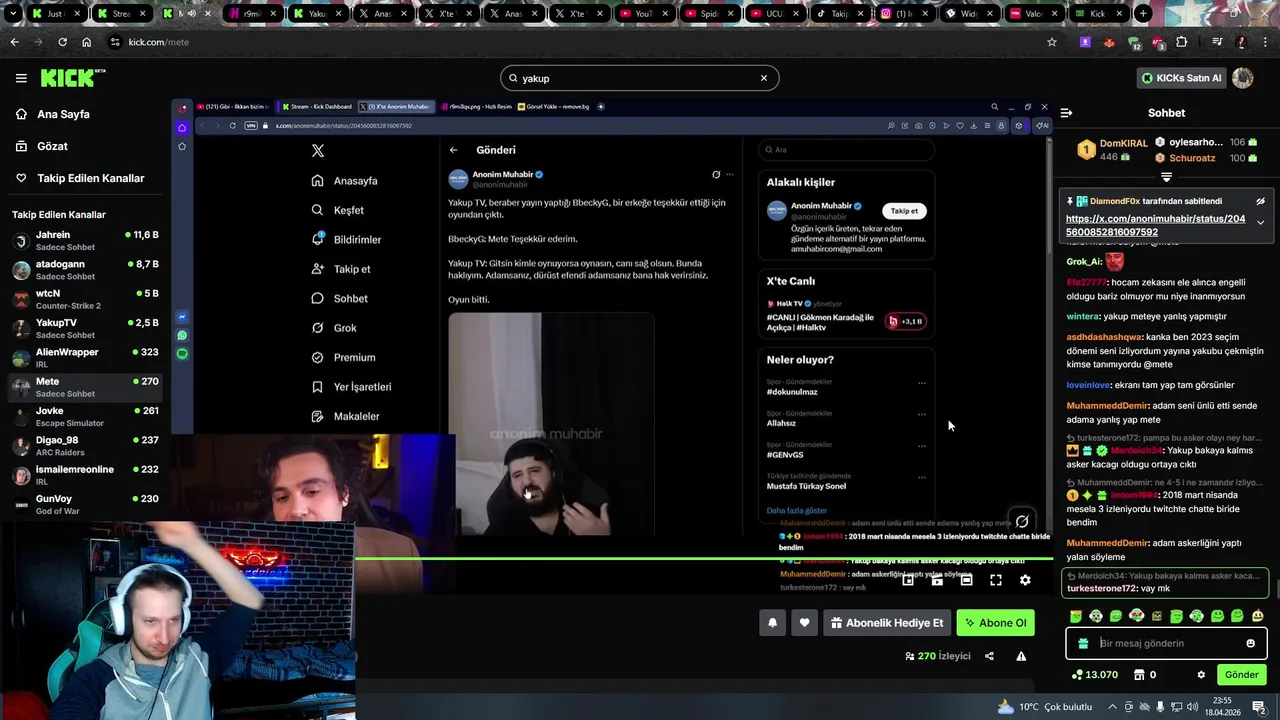Toggle fullscreen on the video player

pos(996,580)
